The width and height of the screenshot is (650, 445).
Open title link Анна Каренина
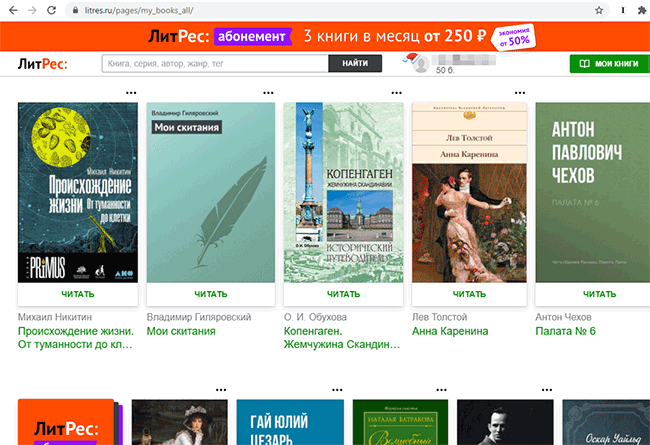coord(450,331)
